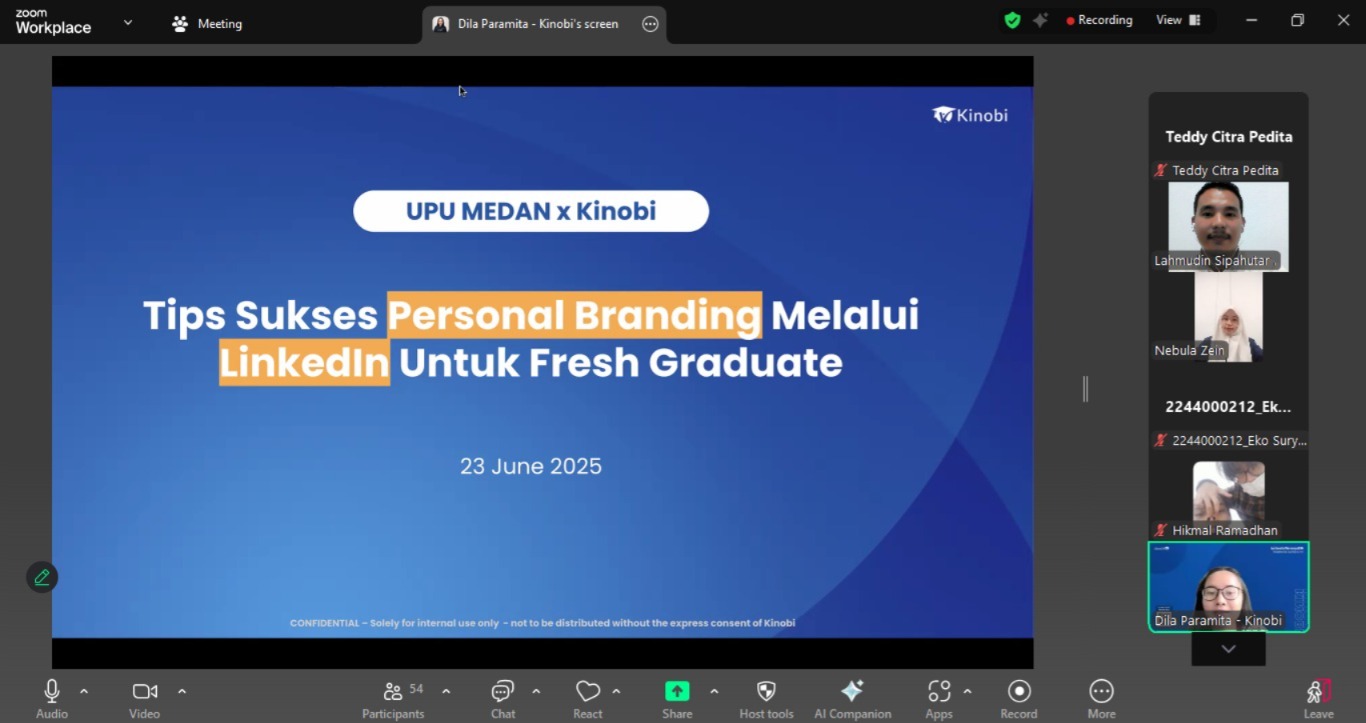Image resolution: width=1366 pixels, height=723 pixels.
Task: Open the View layout menu
Action: [1178, 20]
